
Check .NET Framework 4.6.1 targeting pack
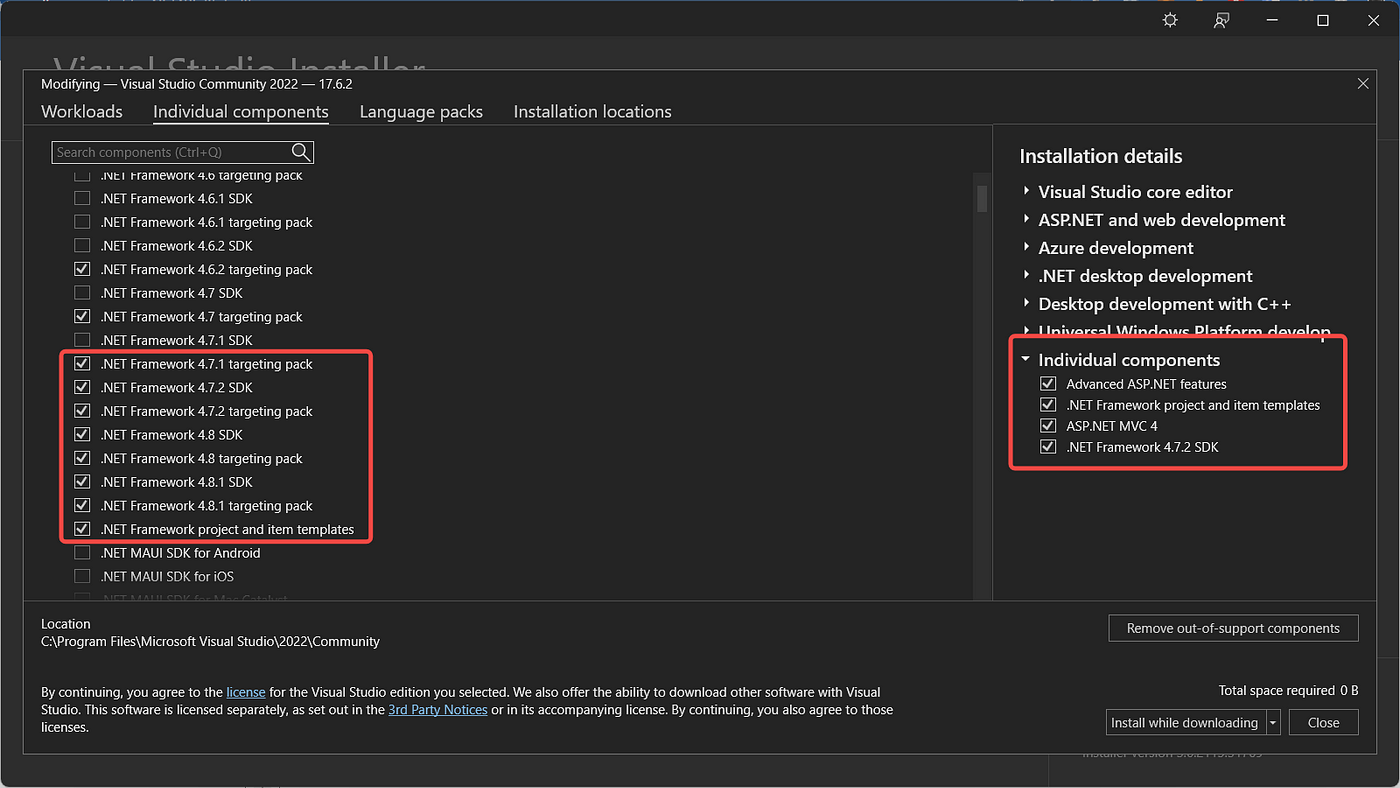tap(82, 222)
